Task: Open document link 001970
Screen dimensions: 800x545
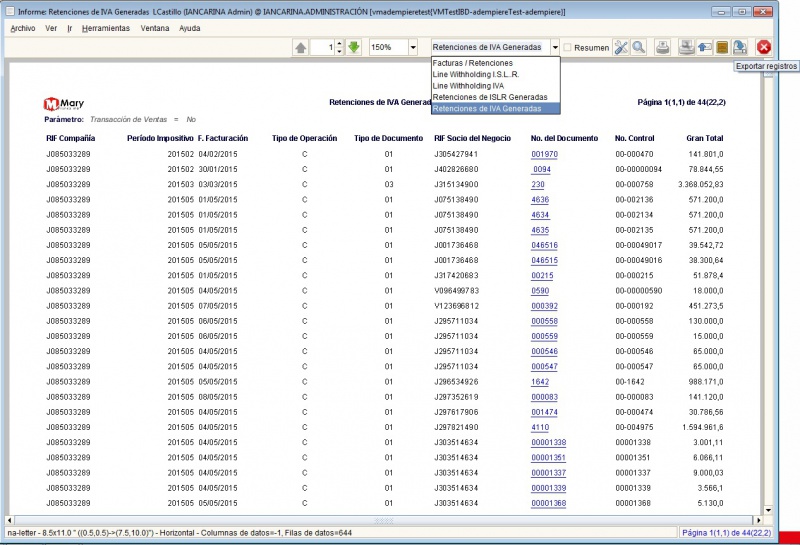Action: [544, 154]
